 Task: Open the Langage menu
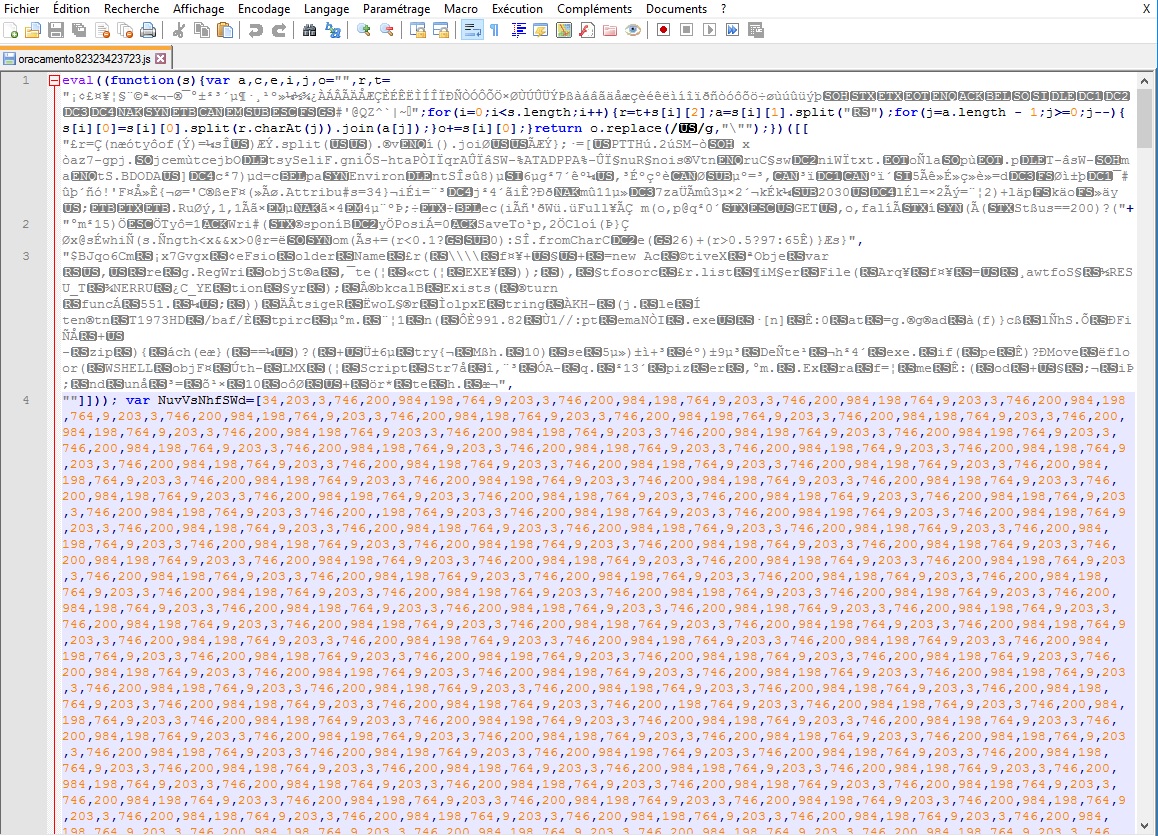pos(326,9)
